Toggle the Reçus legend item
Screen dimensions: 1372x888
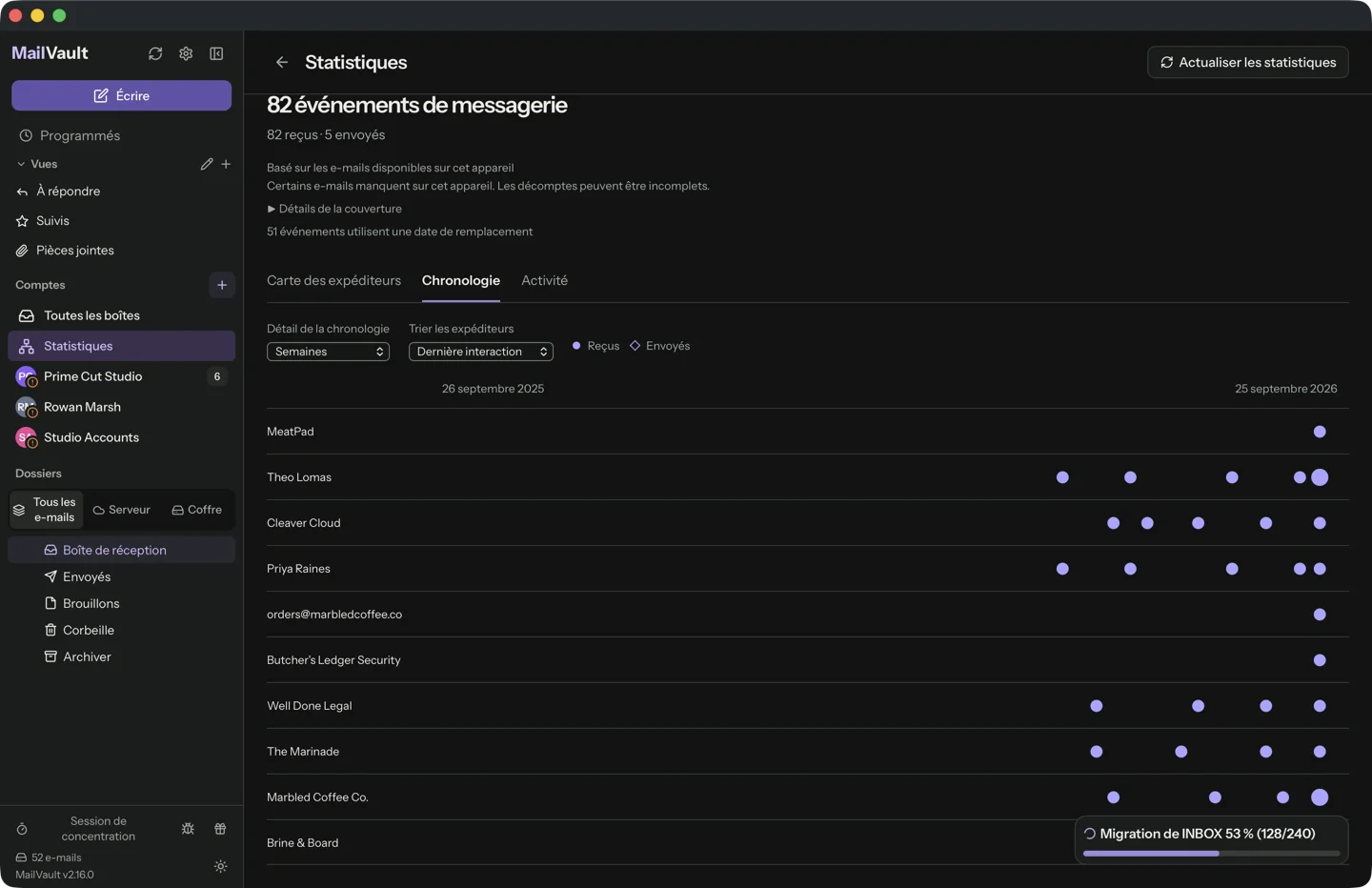(x=595, y=346)
